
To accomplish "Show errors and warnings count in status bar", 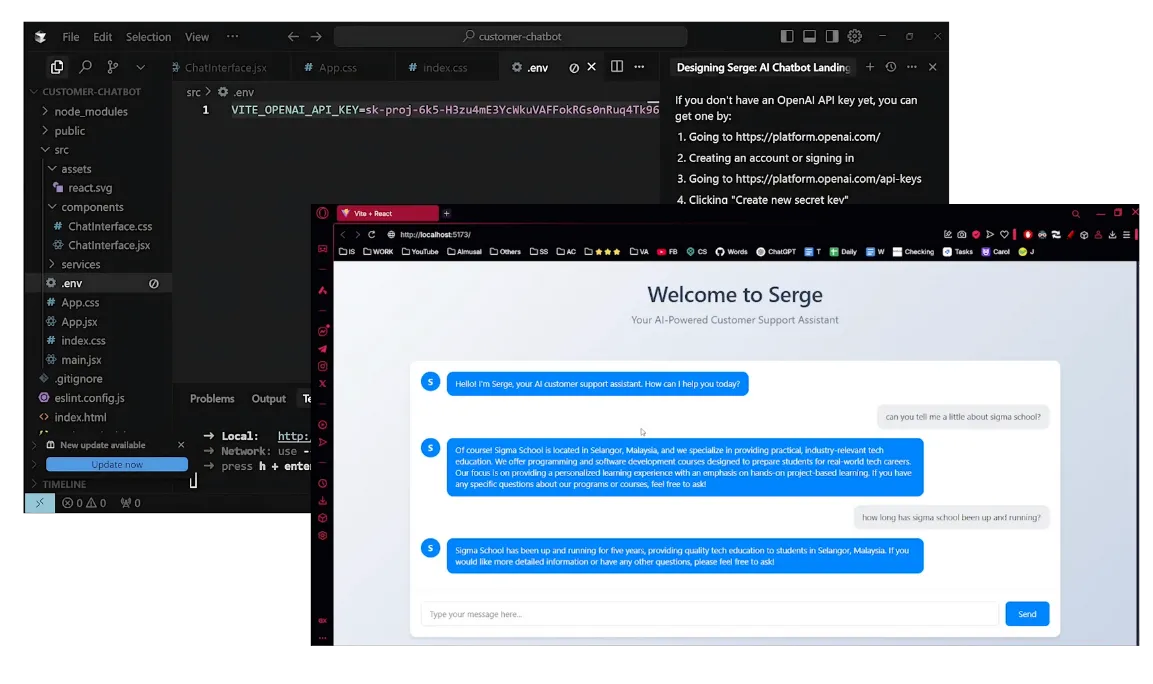I will [x=84, y=503].
